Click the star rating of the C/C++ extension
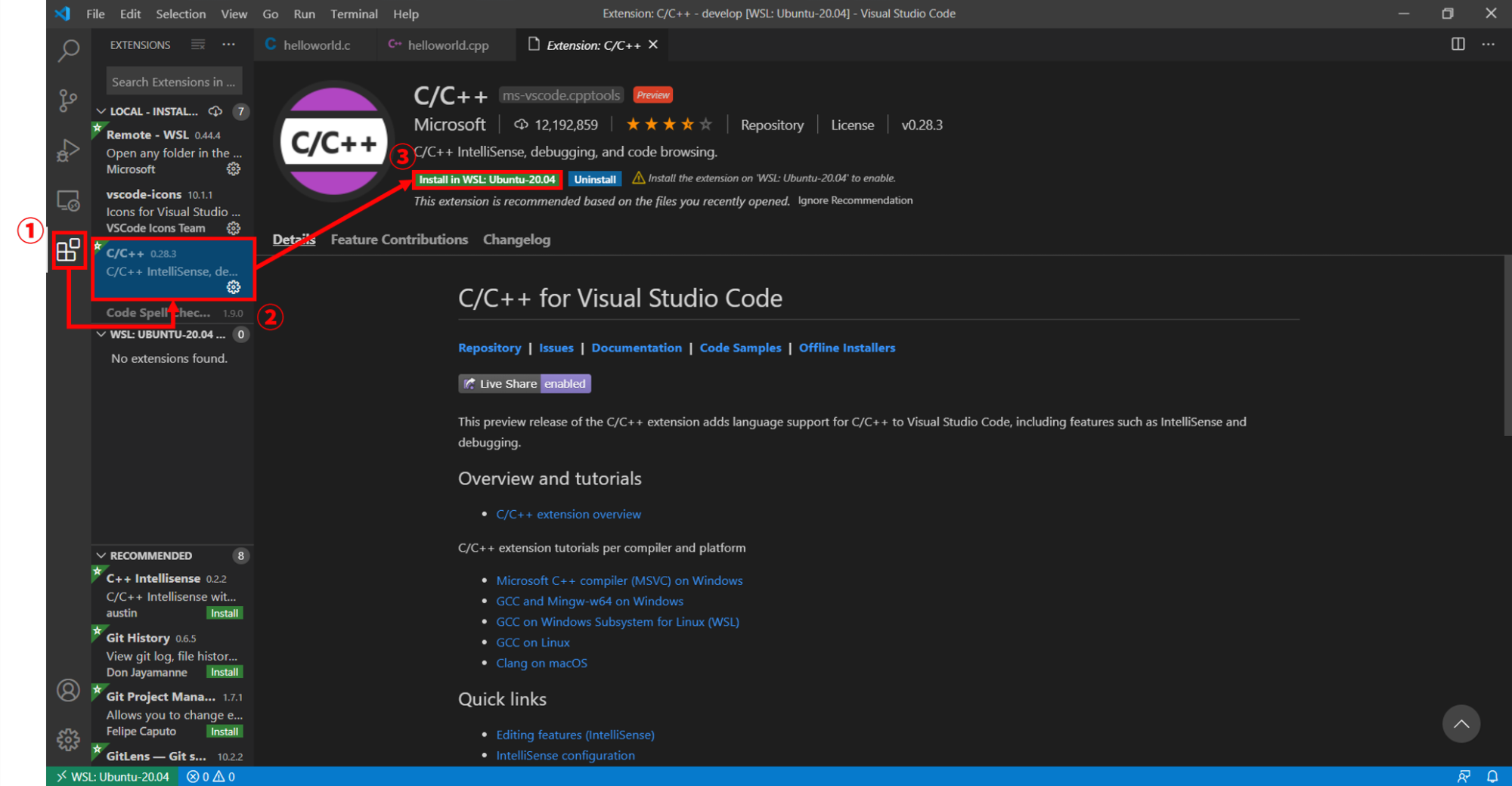The height and width of the screenshot is (786, 1512). tap(669, 125)
